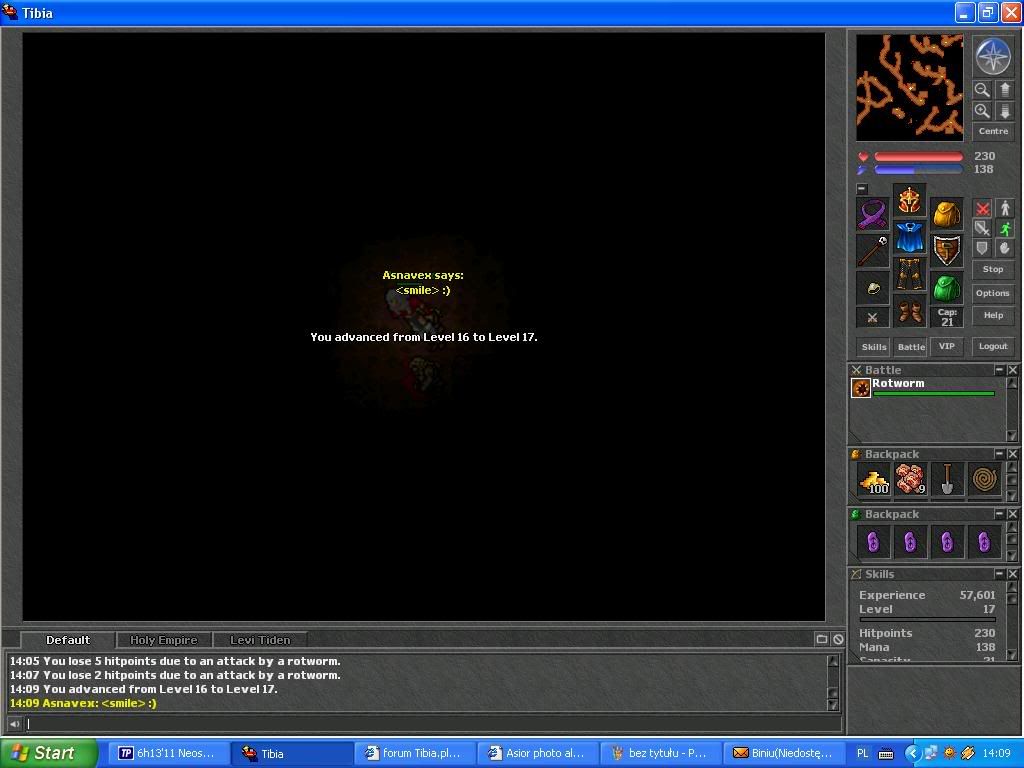1024x768 pixels.
Task: Click the blue cape armor slot
Action: click(910, 237)
